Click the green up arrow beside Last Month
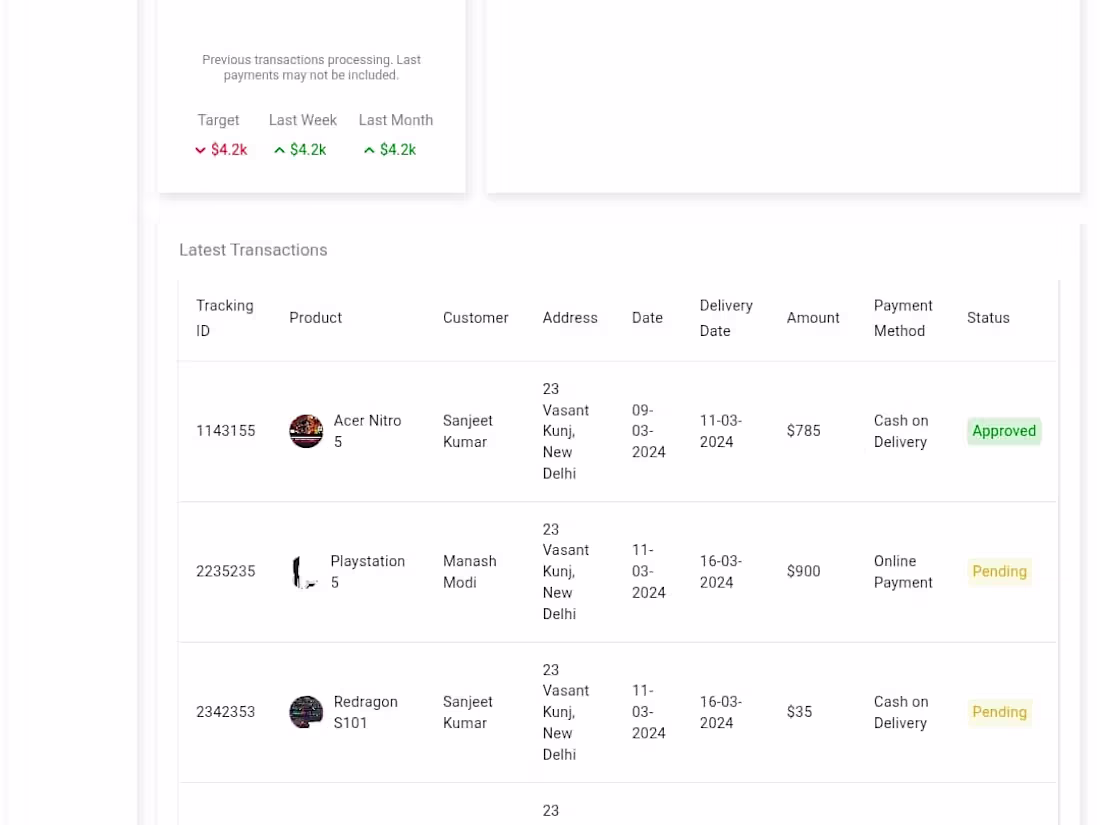This screenshot has width=1100, height=825. point(369,150)
